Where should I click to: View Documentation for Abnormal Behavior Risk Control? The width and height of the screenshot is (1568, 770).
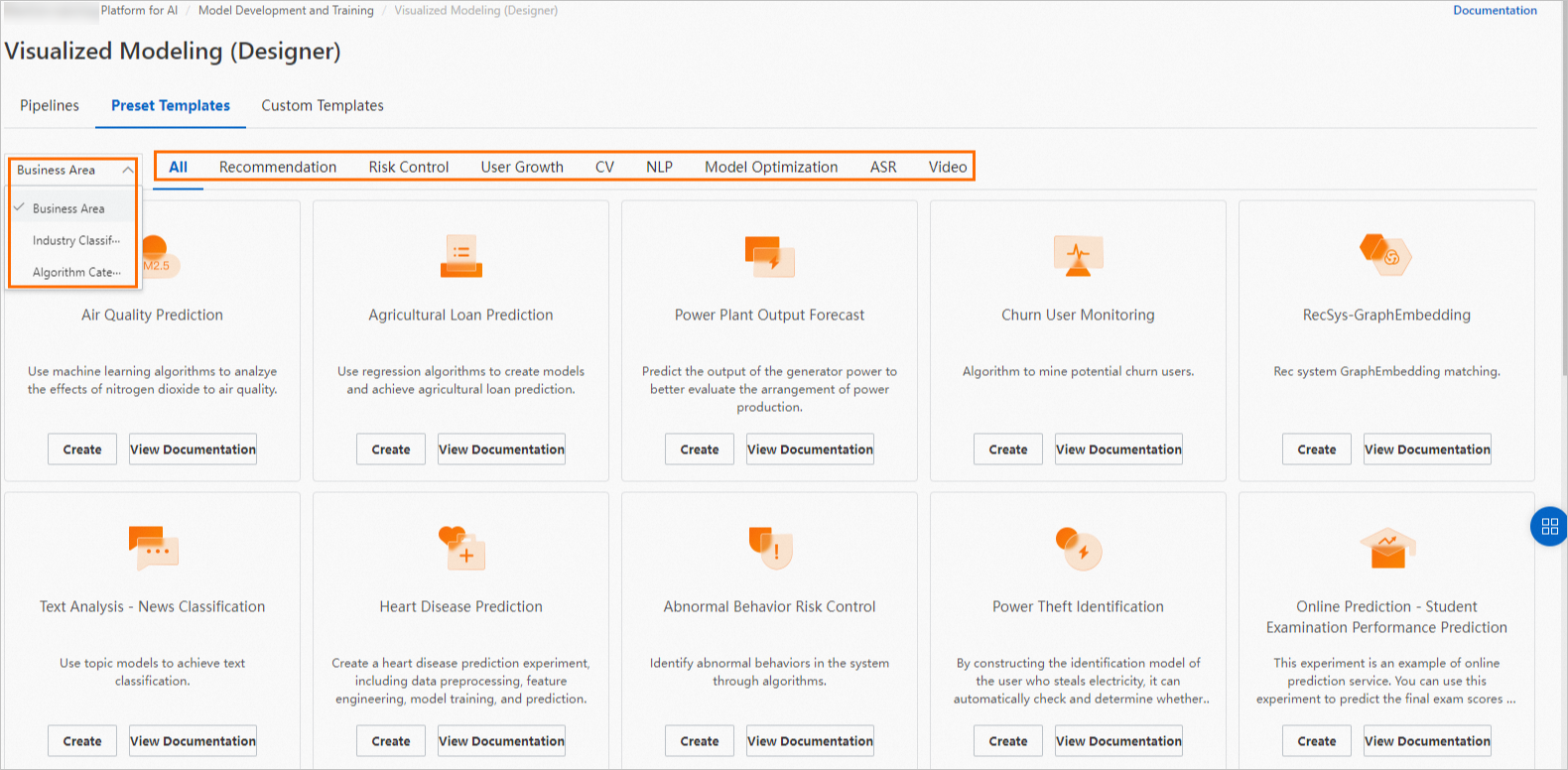(x=810, y=741)
